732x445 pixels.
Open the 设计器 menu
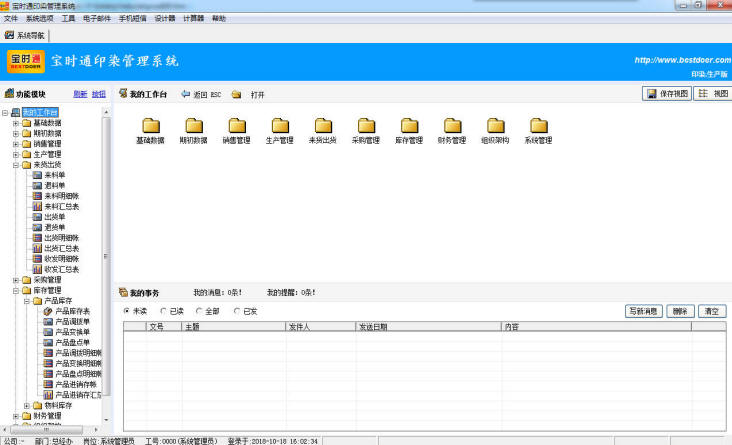pyautogui.click(x=165, y=18)
